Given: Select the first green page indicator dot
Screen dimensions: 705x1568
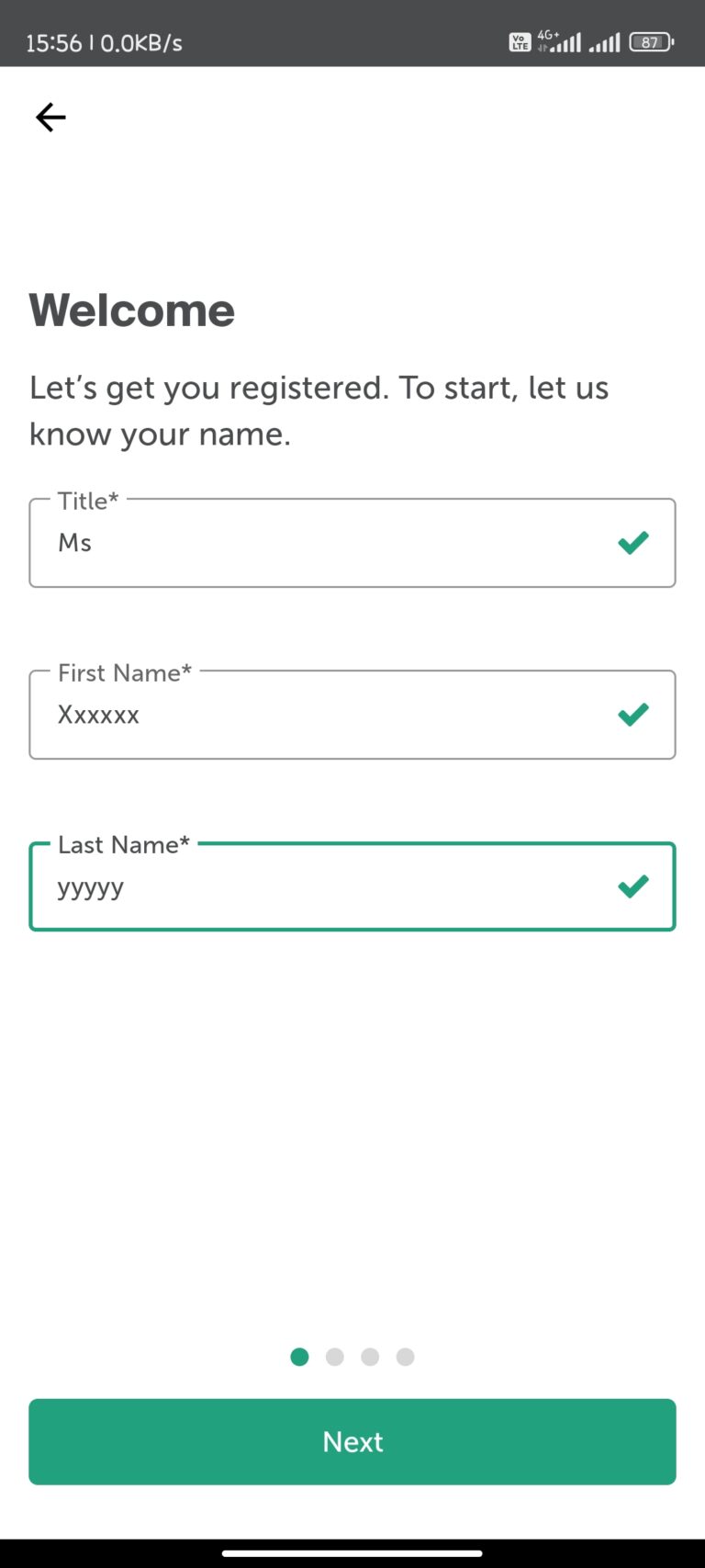Looking at the screenshot, I should [x=299, y=1357].
